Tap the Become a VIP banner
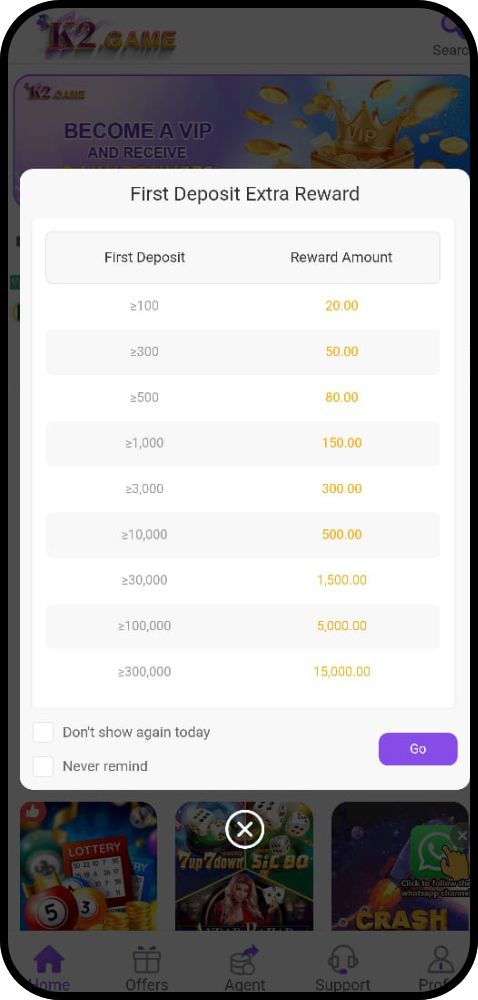The width and height of the screenshot is (478, 1000). (x=242, y=122)
